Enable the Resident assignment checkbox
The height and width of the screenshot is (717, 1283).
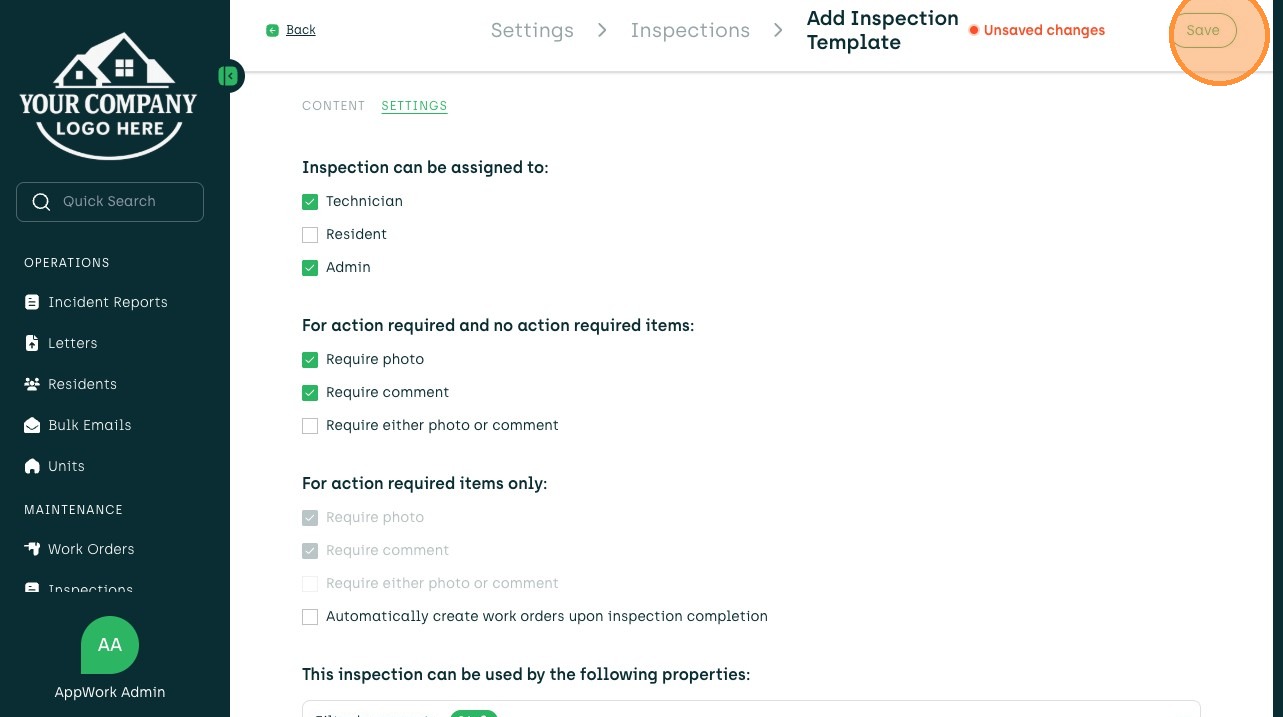coord(310,235)
